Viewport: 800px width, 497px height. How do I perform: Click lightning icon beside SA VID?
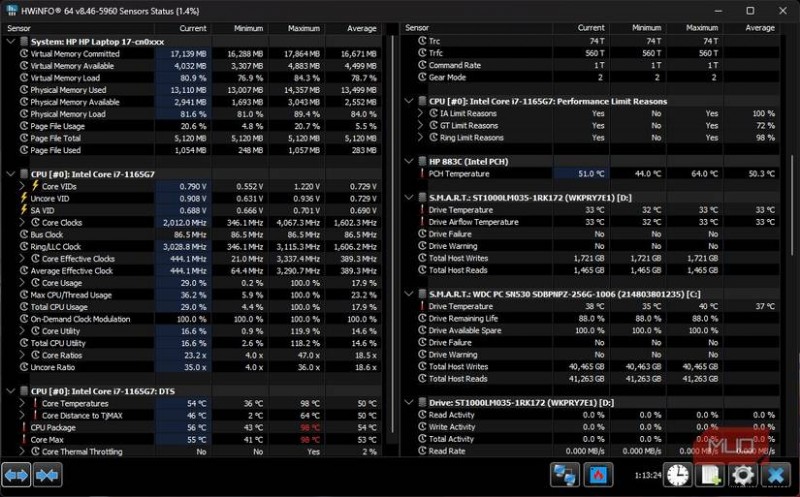click(24, 210)
